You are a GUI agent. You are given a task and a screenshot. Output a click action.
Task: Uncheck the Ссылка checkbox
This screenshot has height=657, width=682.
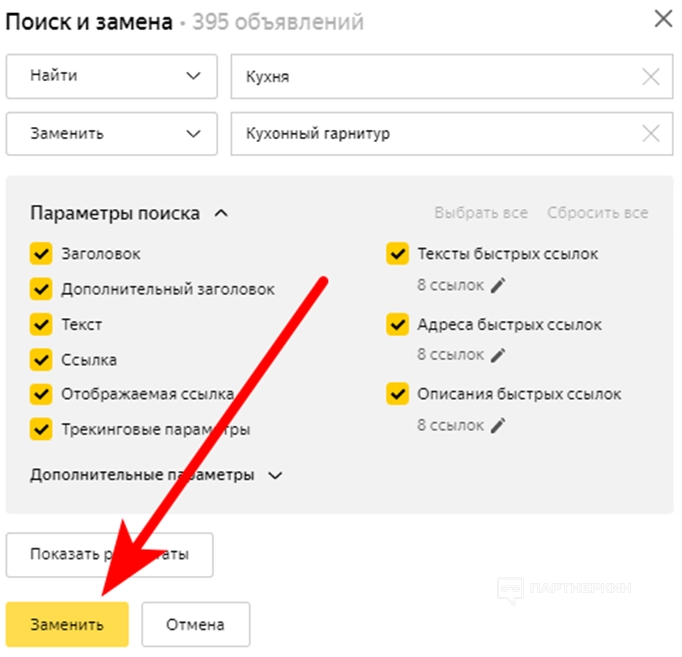click(41, 359)
